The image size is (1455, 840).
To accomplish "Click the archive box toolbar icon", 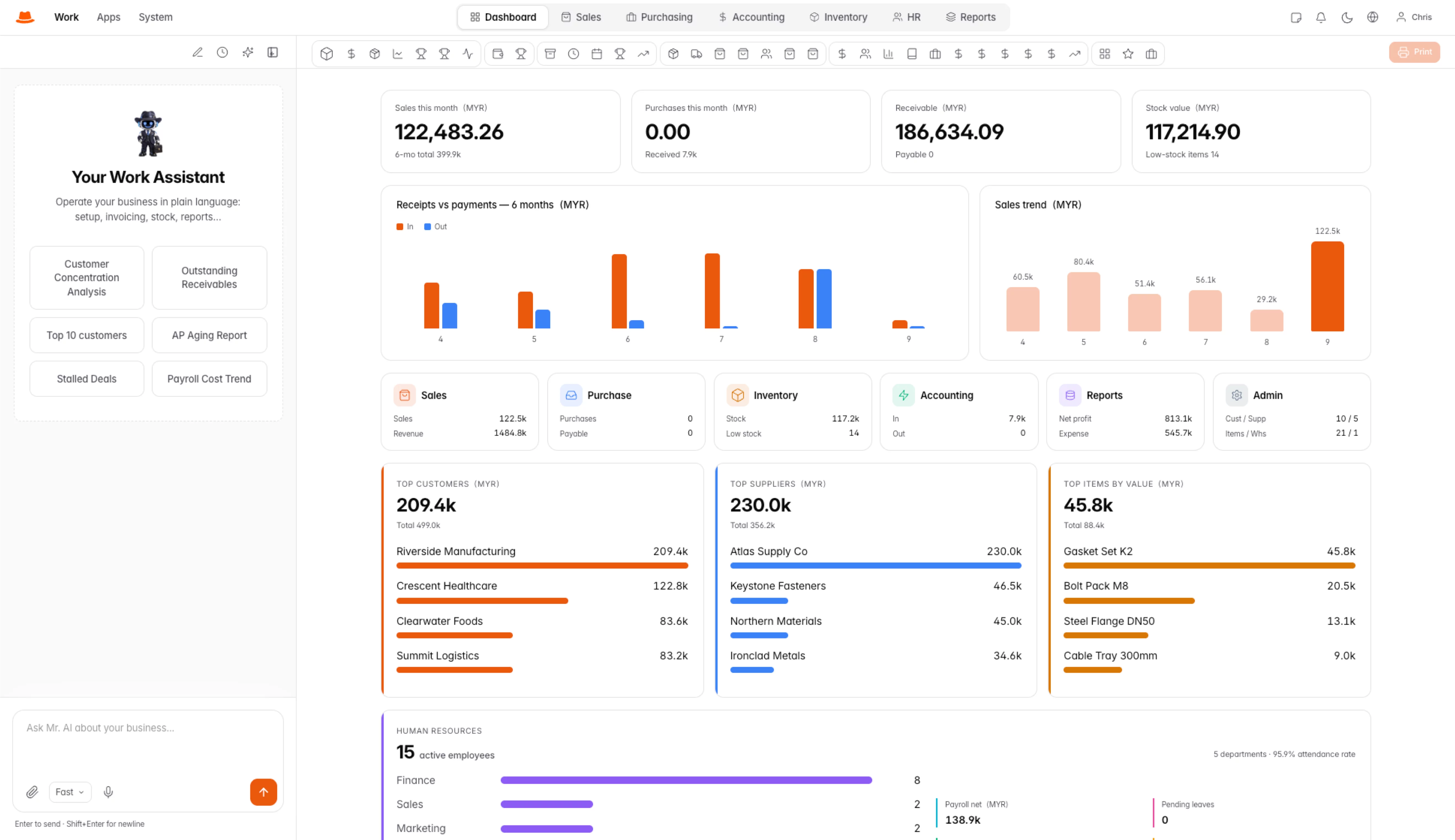I will tap(550, 54).
